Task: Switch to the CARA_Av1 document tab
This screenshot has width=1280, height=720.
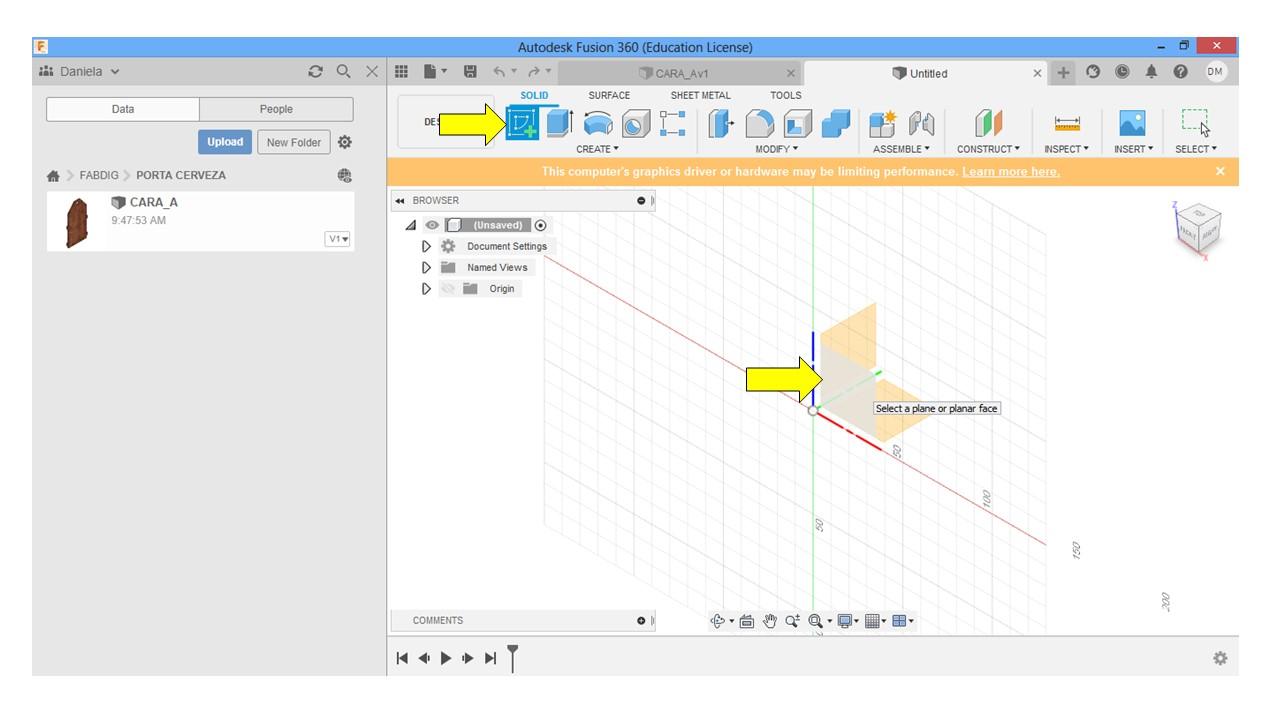Action: (680, 73)
